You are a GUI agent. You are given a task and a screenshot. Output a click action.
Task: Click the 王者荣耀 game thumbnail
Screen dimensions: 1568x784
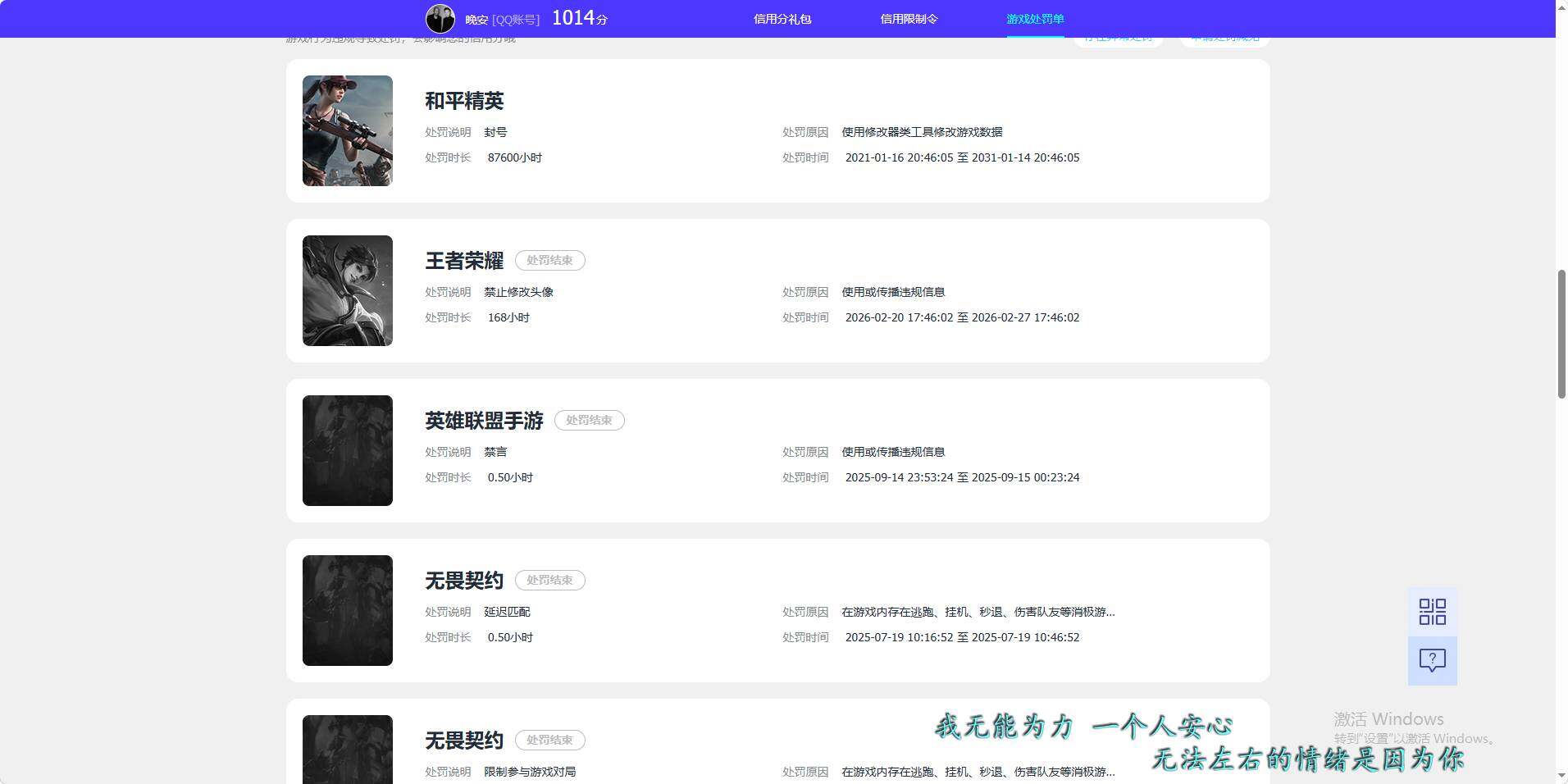[x=348, y=290]
